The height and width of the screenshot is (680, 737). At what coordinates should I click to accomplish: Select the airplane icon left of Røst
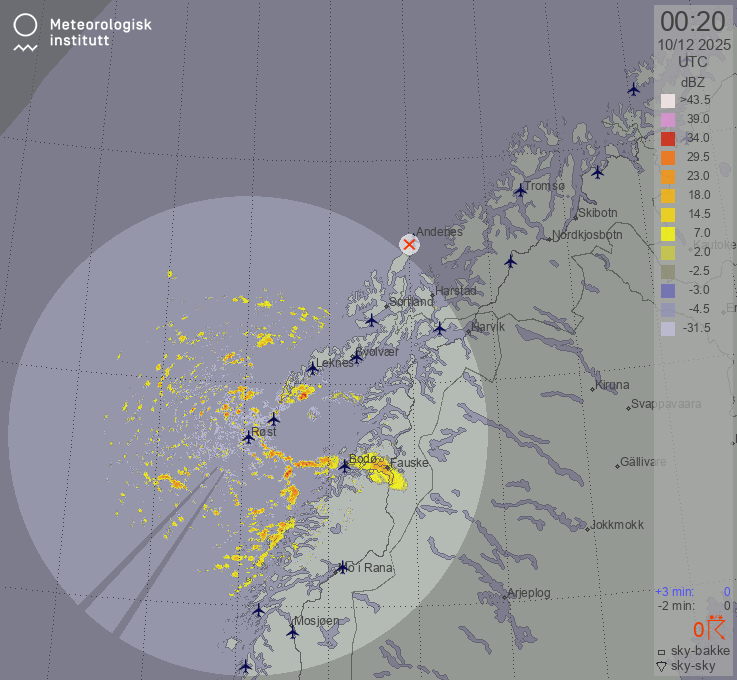click(x=248, y=437)
